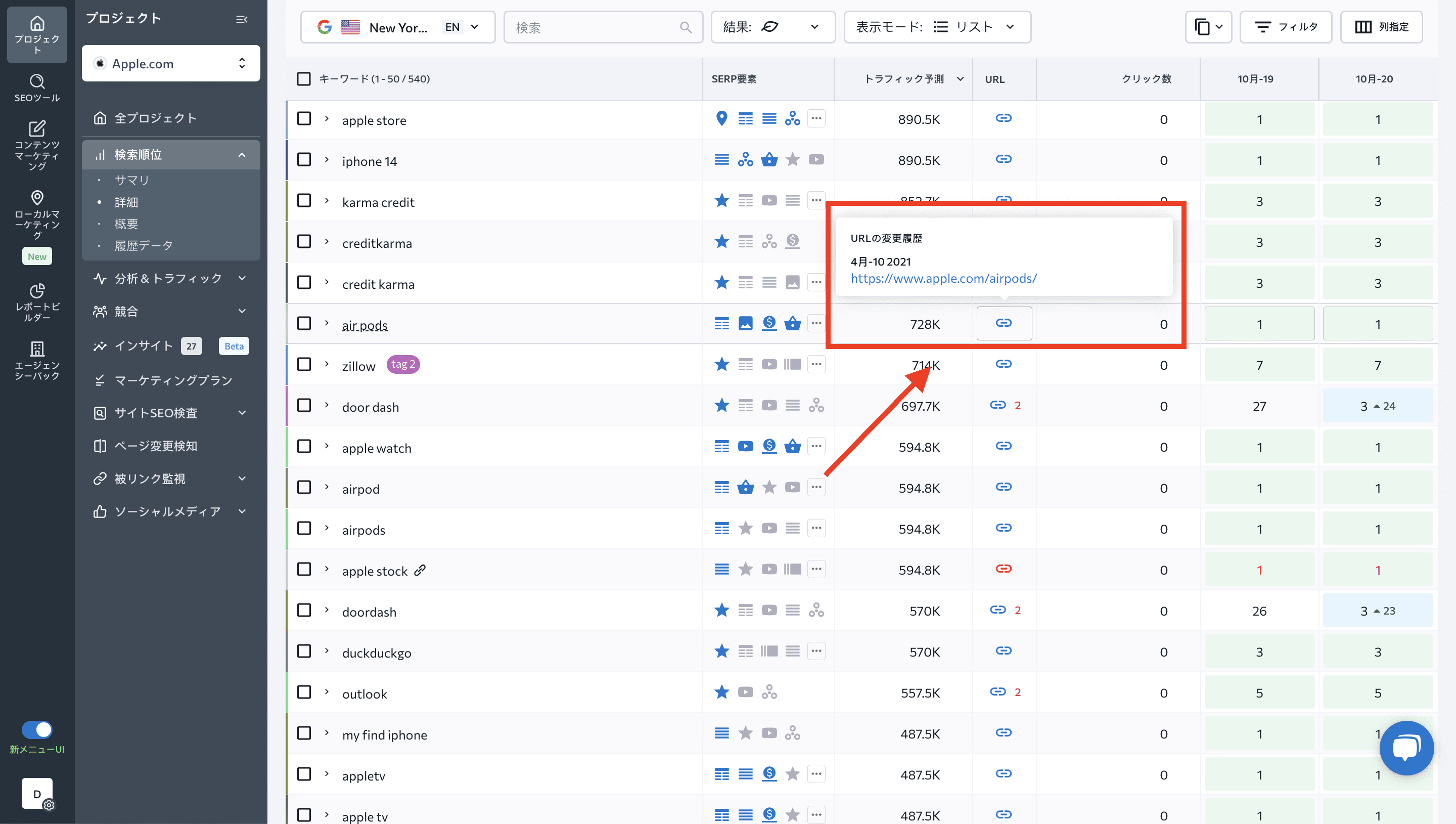The width and height of the screenshot is (1456, 824).
Task: Open レポートビルダー sidebar icon
Action: tap(37, 302)
